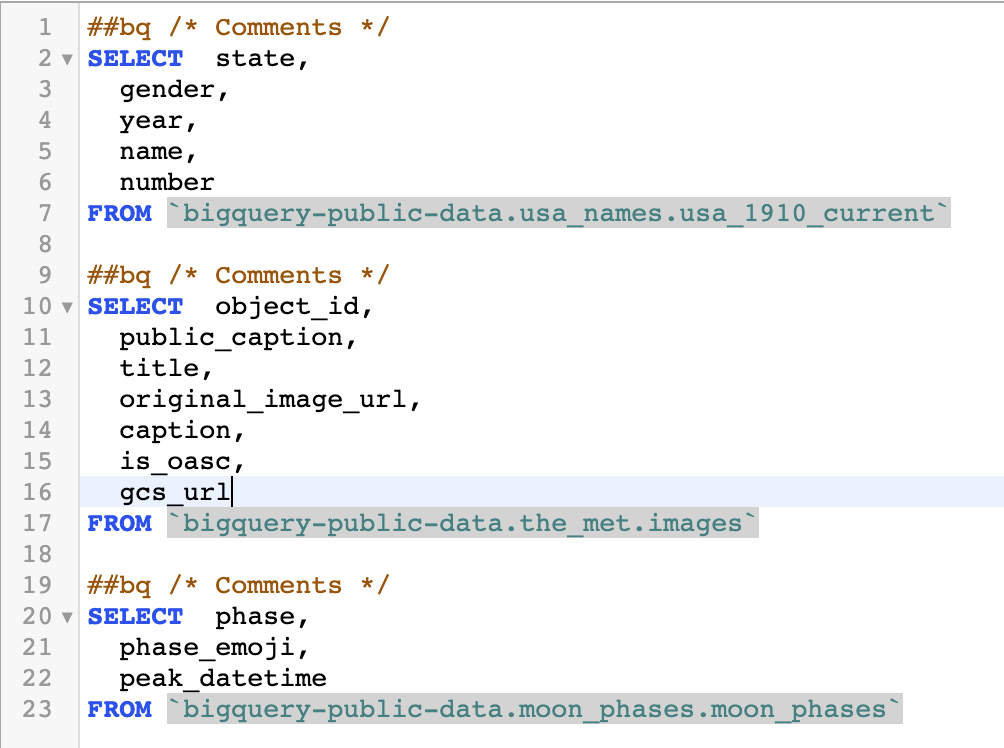Click 'peak_datetime' on line 22
The height and width of the screenshot is (748, 1004).
[223, 678]
